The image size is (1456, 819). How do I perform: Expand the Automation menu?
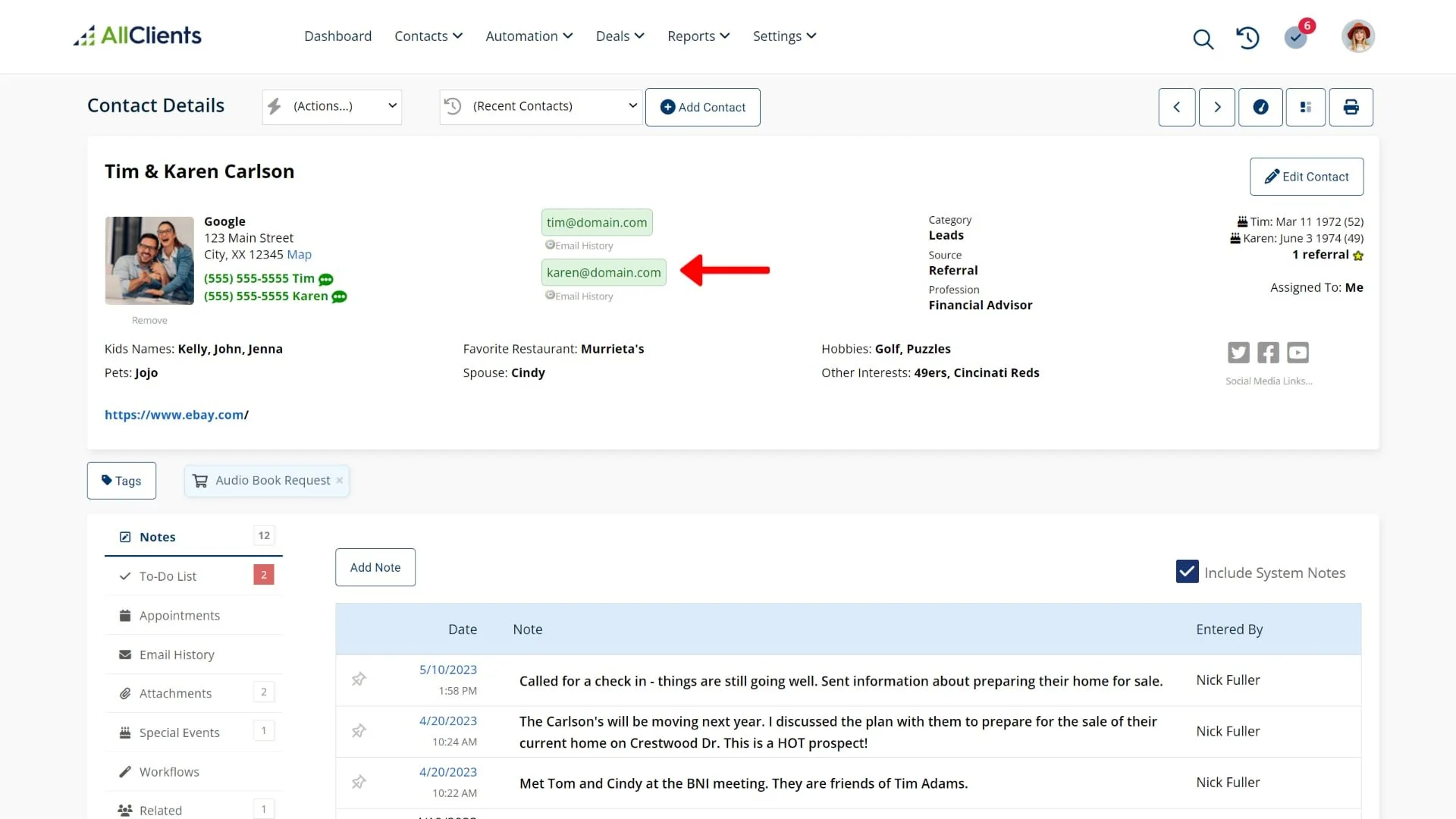(529, 36)
